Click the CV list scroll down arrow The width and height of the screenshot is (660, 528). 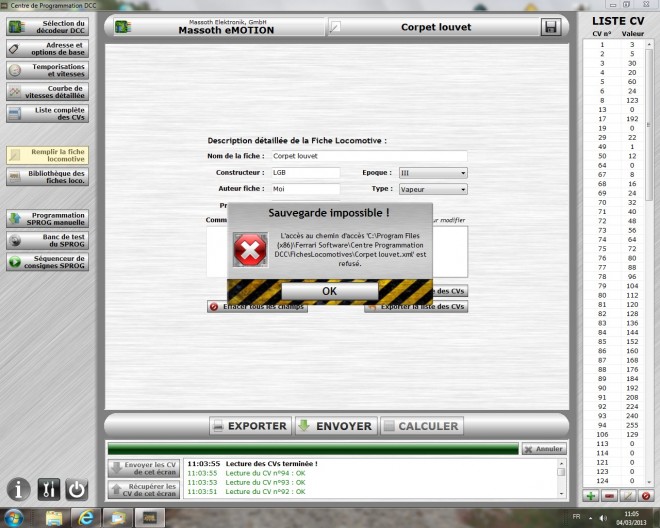point(649,482)
